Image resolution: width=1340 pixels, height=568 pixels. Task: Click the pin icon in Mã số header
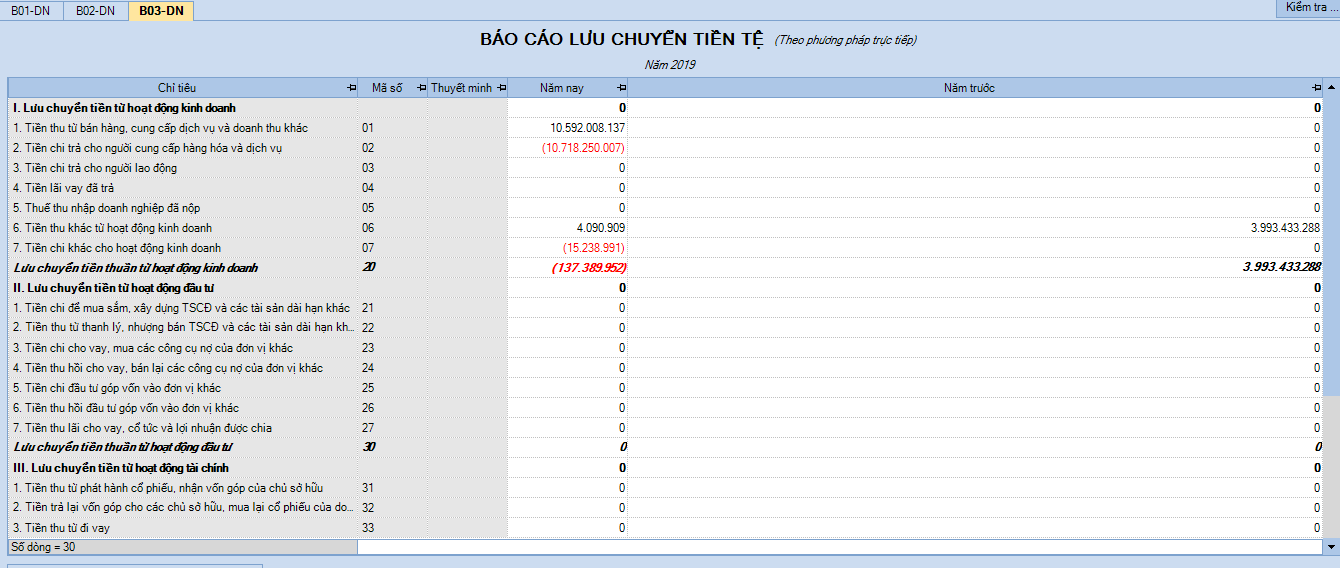click(x=421, y=88)
